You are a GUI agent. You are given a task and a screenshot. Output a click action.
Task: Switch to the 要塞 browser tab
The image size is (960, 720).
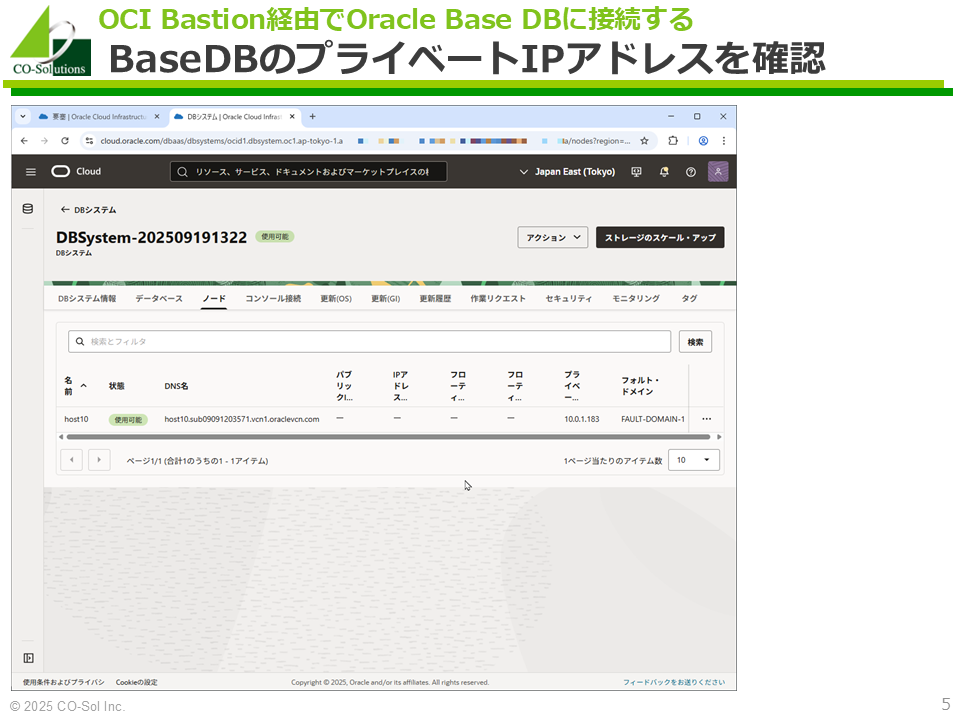98,116
